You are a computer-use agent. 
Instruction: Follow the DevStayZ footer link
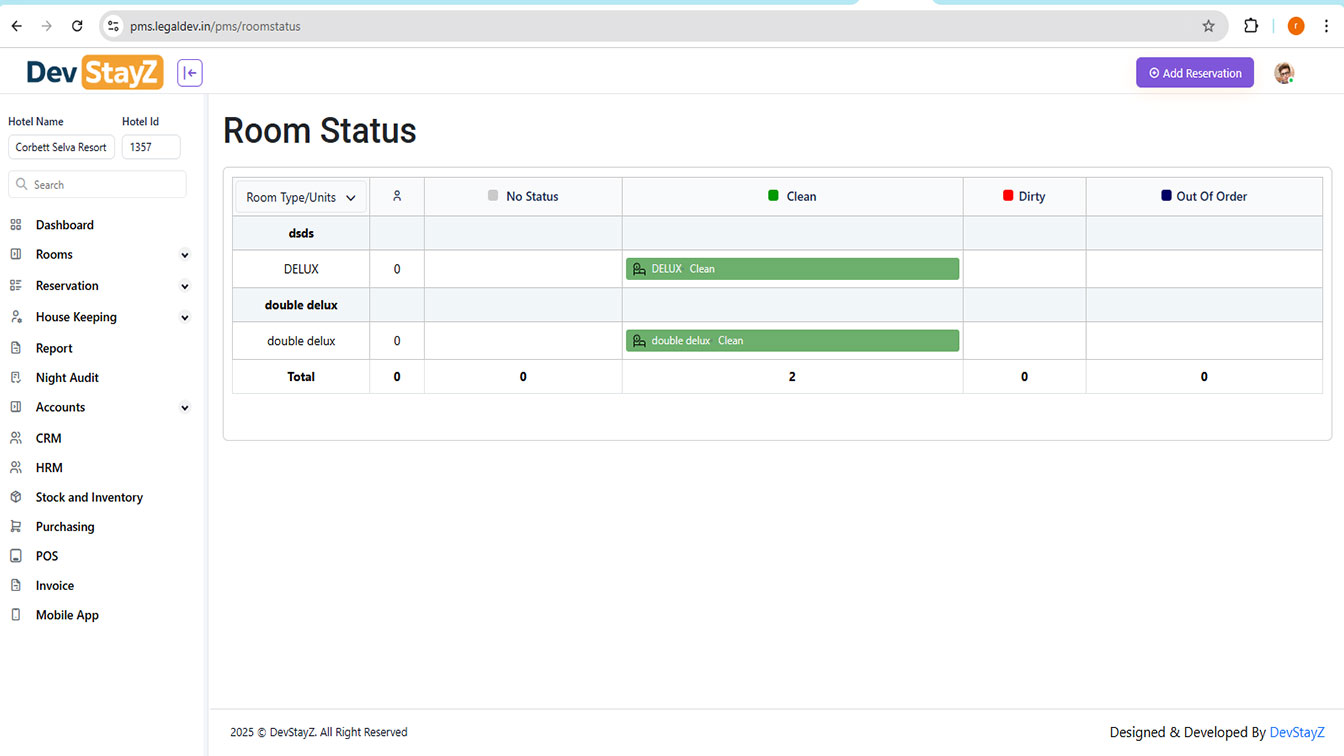(1296, 732)
